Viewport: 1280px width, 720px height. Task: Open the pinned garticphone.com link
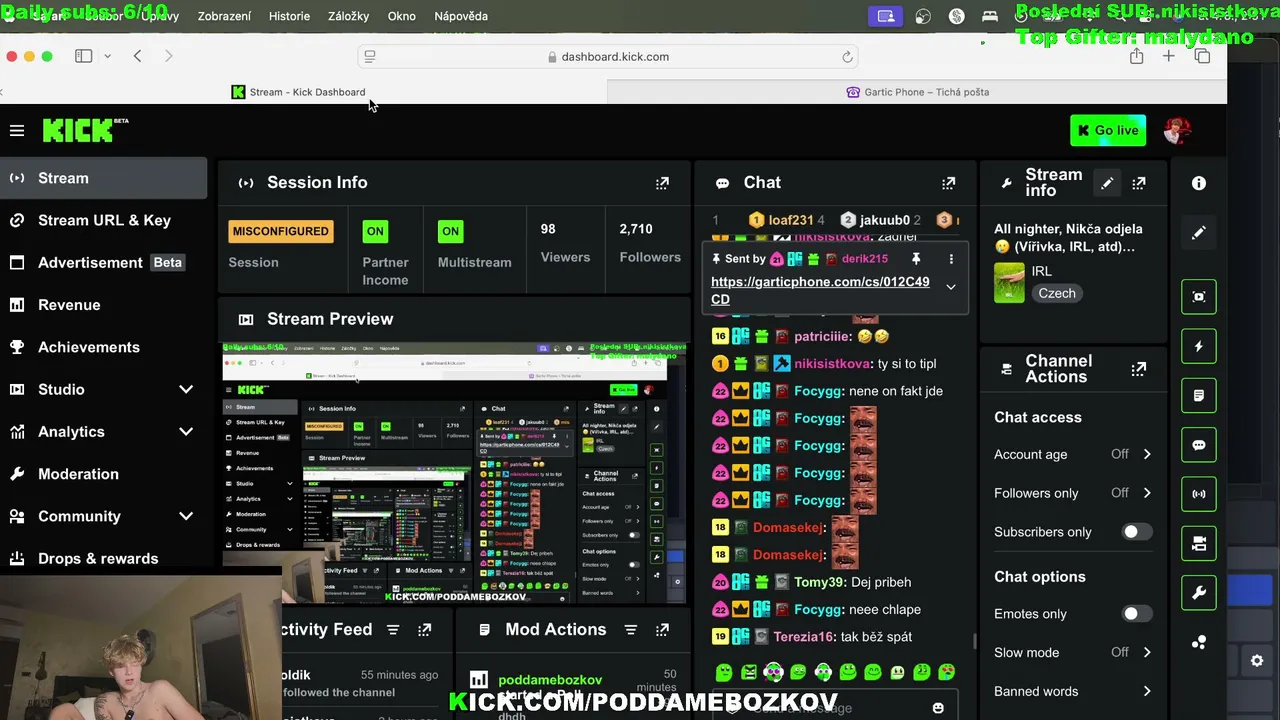click(x=820, y=290)
